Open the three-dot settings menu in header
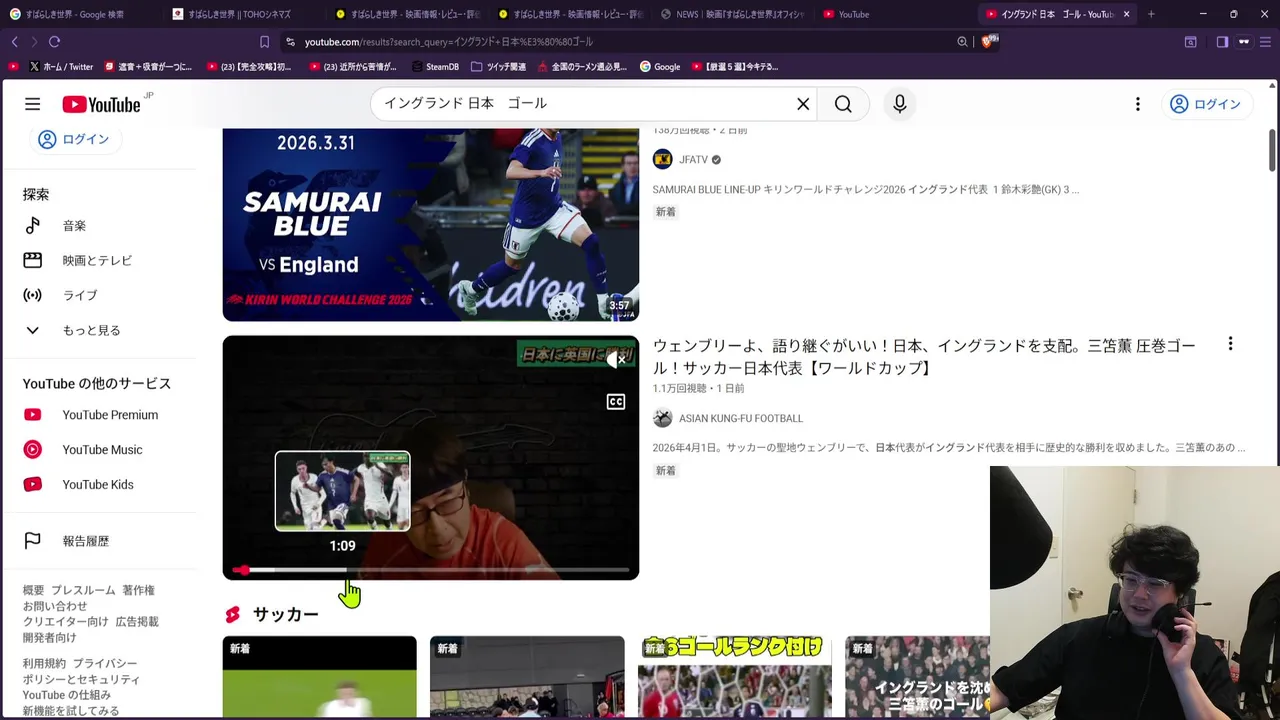Screen dimensions: 1280x720 (x=1137, y=104)
